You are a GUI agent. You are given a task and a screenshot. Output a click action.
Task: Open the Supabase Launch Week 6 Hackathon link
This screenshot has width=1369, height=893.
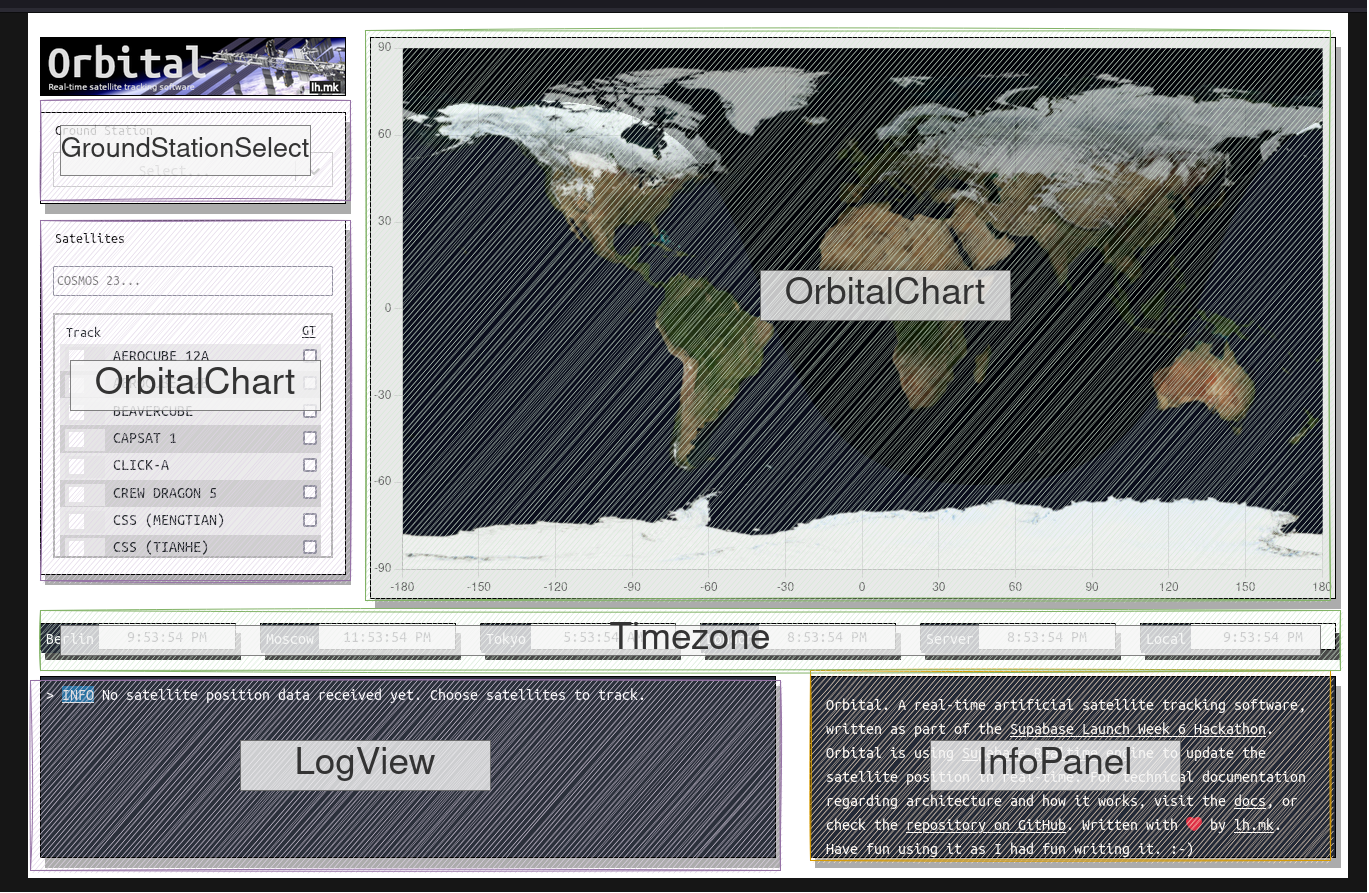pyautogui.click(x=1138, y=729)
